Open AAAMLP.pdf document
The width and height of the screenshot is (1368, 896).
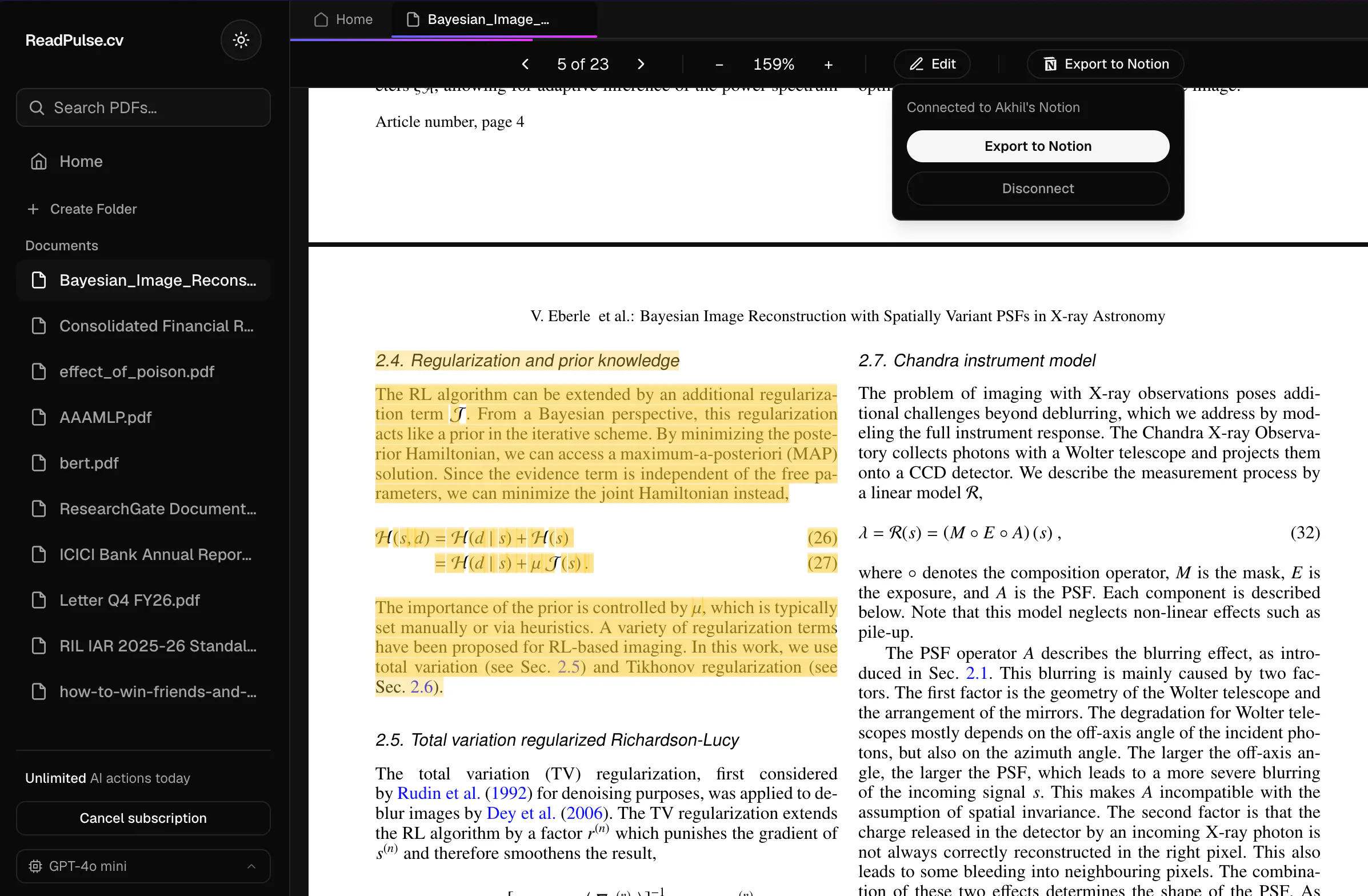click(x=143, y=417)
